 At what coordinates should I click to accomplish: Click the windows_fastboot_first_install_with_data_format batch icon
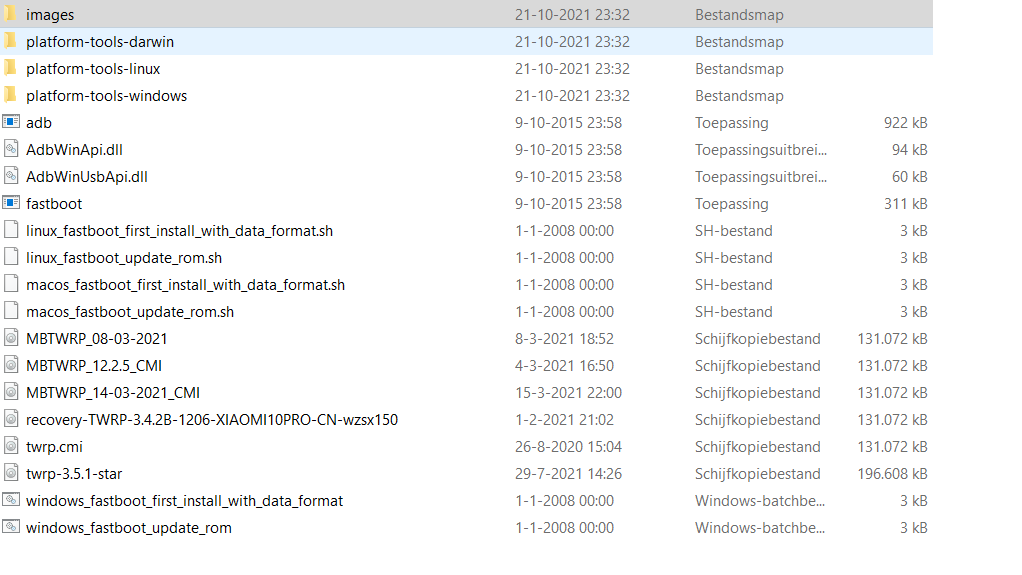tap(11, 500)
